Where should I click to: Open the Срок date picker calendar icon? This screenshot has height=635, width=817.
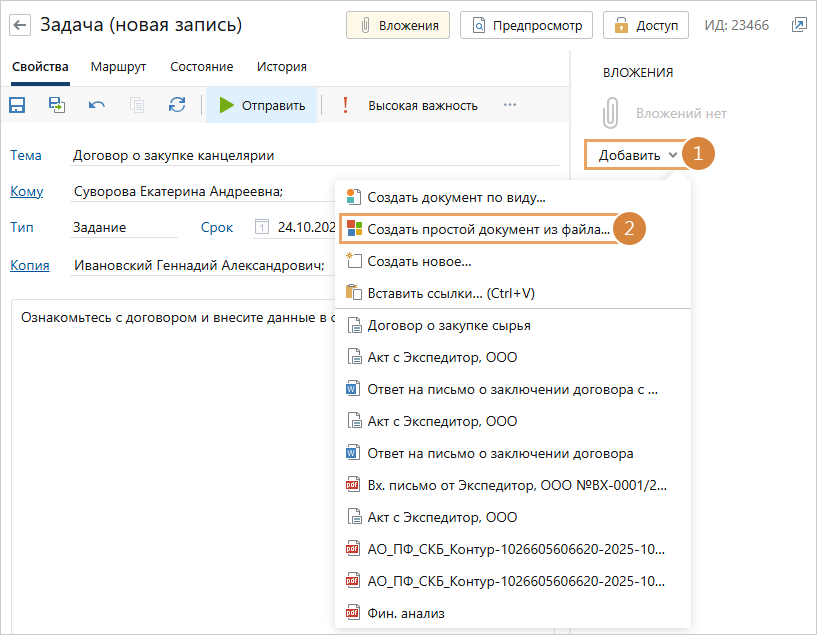262,227
